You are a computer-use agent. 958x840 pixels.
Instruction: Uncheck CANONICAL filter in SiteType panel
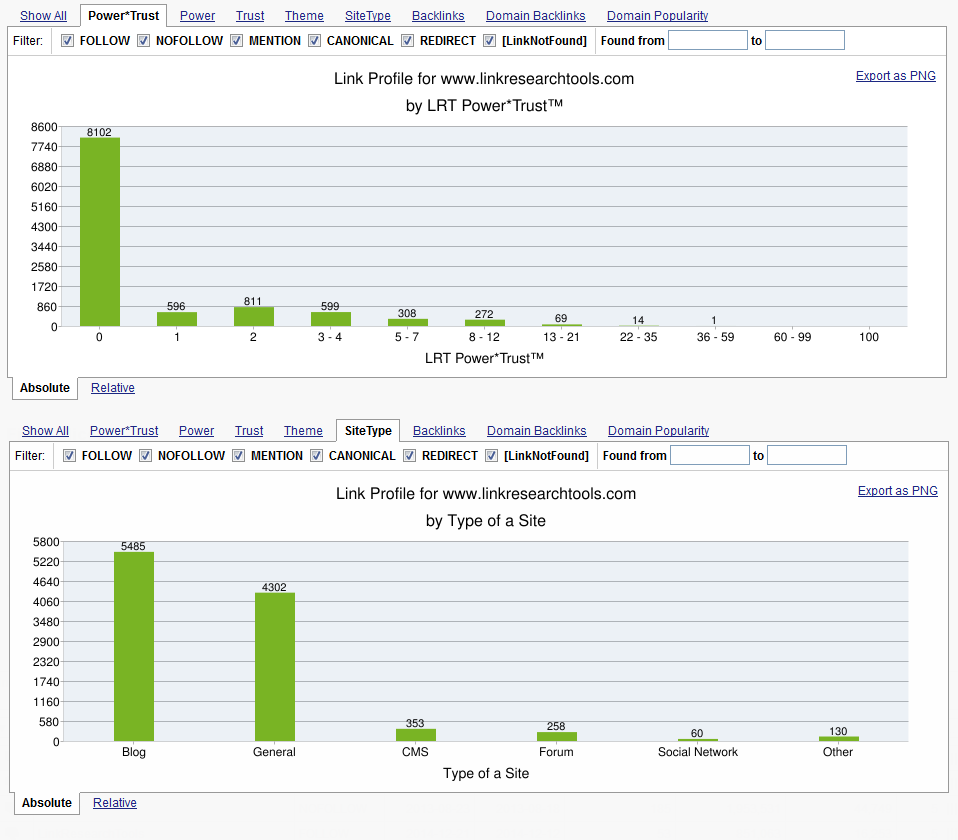[316, 456]
